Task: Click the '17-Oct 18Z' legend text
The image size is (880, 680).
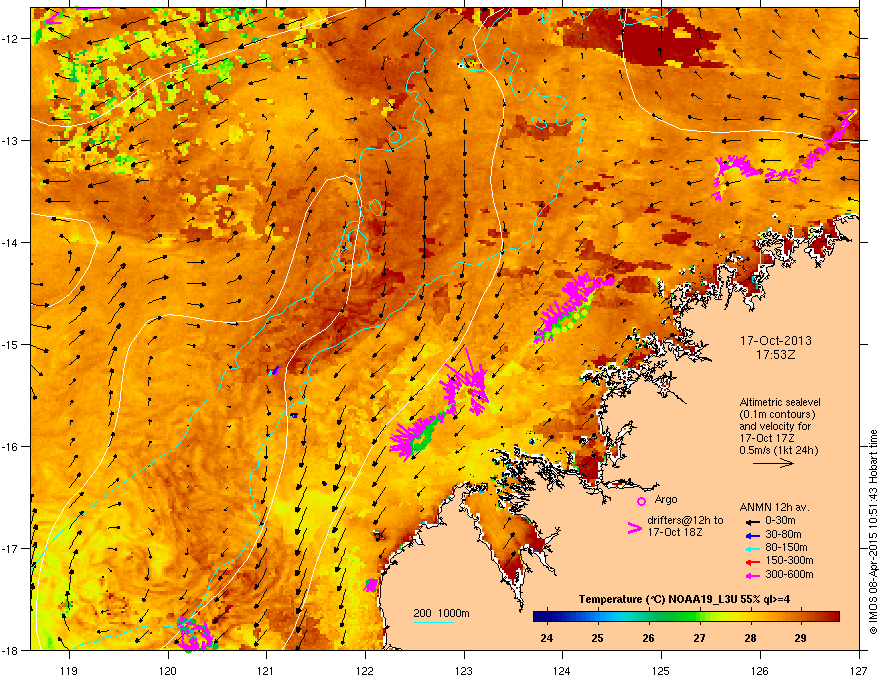Action: [675, 532]
